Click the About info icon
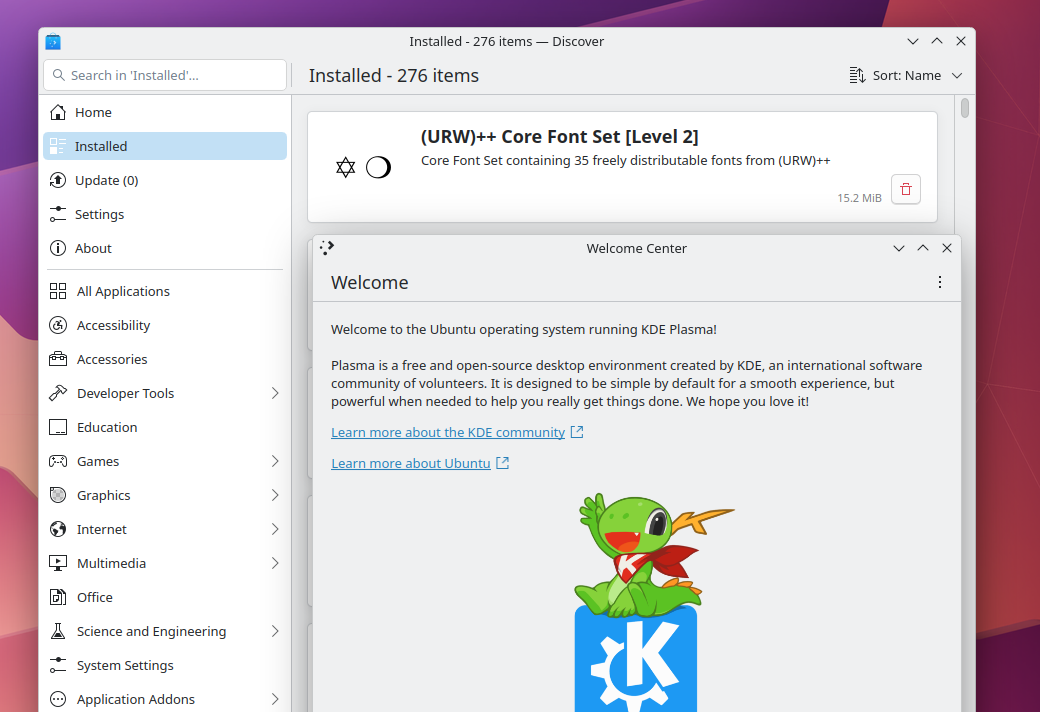Image resolution: width=1040 pixels, height=712 pixels. point(58,248)
